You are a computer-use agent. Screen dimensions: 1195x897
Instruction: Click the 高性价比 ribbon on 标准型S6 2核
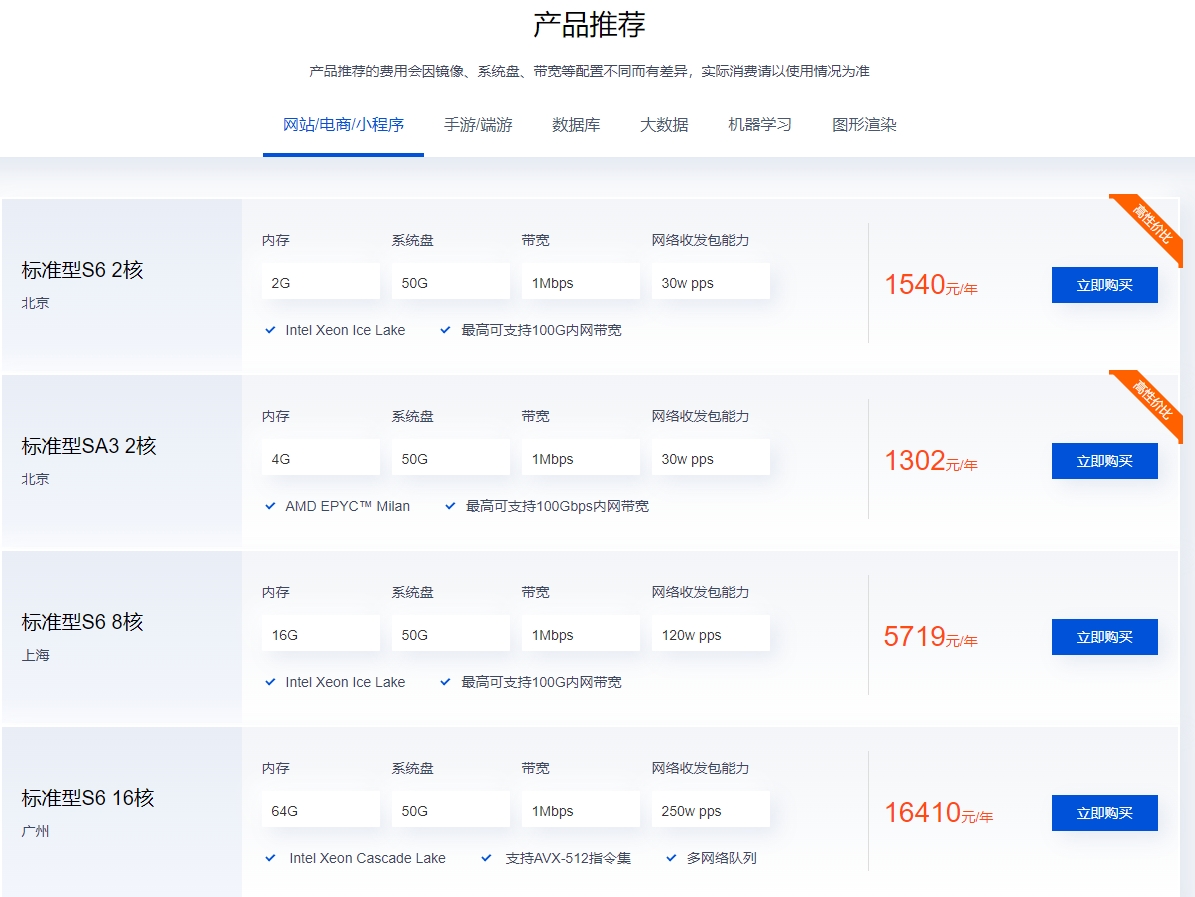[x=1152, y=223]
